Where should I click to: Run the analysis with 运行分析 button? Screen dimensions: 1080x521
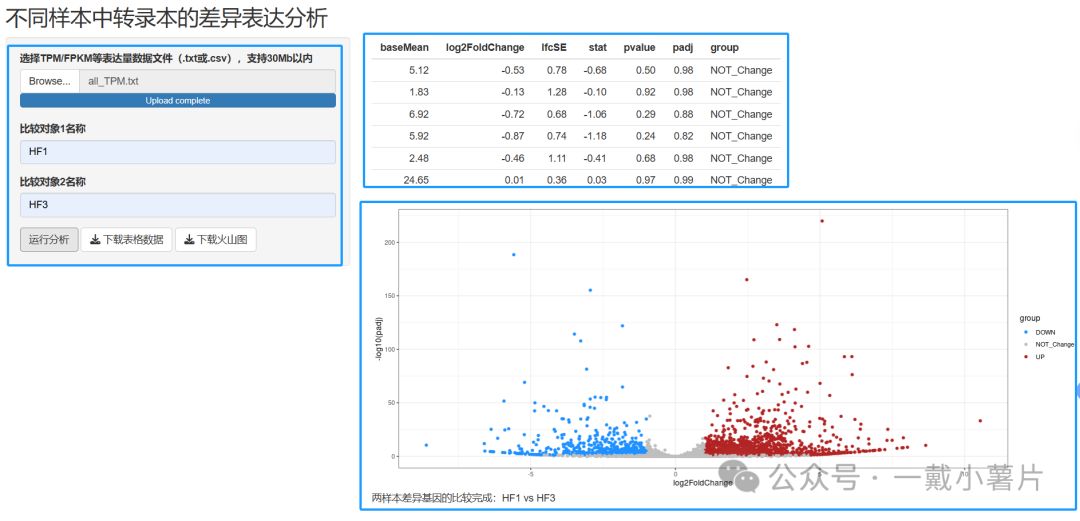coord(49,240)
